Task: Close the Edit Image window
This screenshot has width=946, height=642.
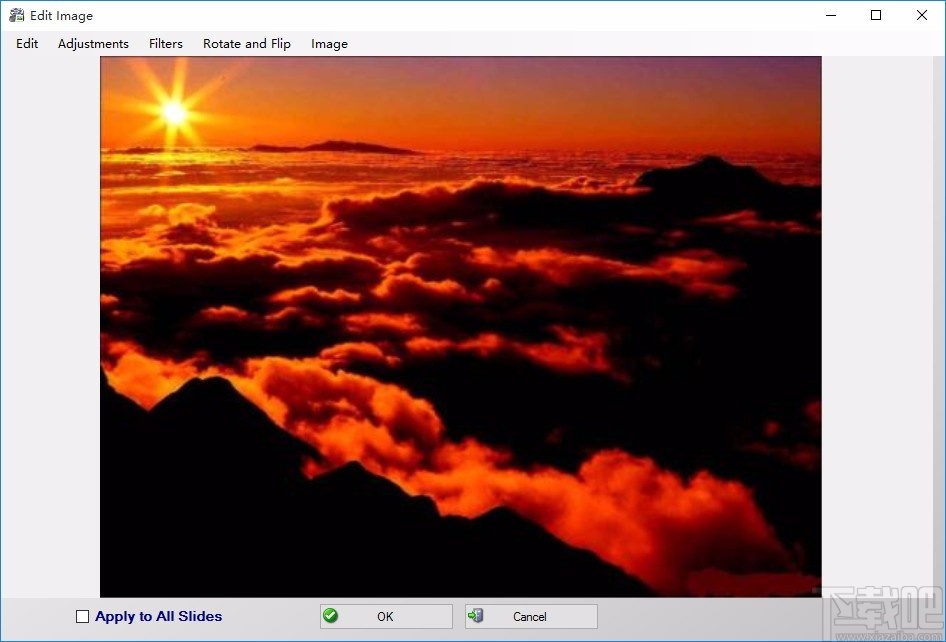Action: [x=921, y=15]
